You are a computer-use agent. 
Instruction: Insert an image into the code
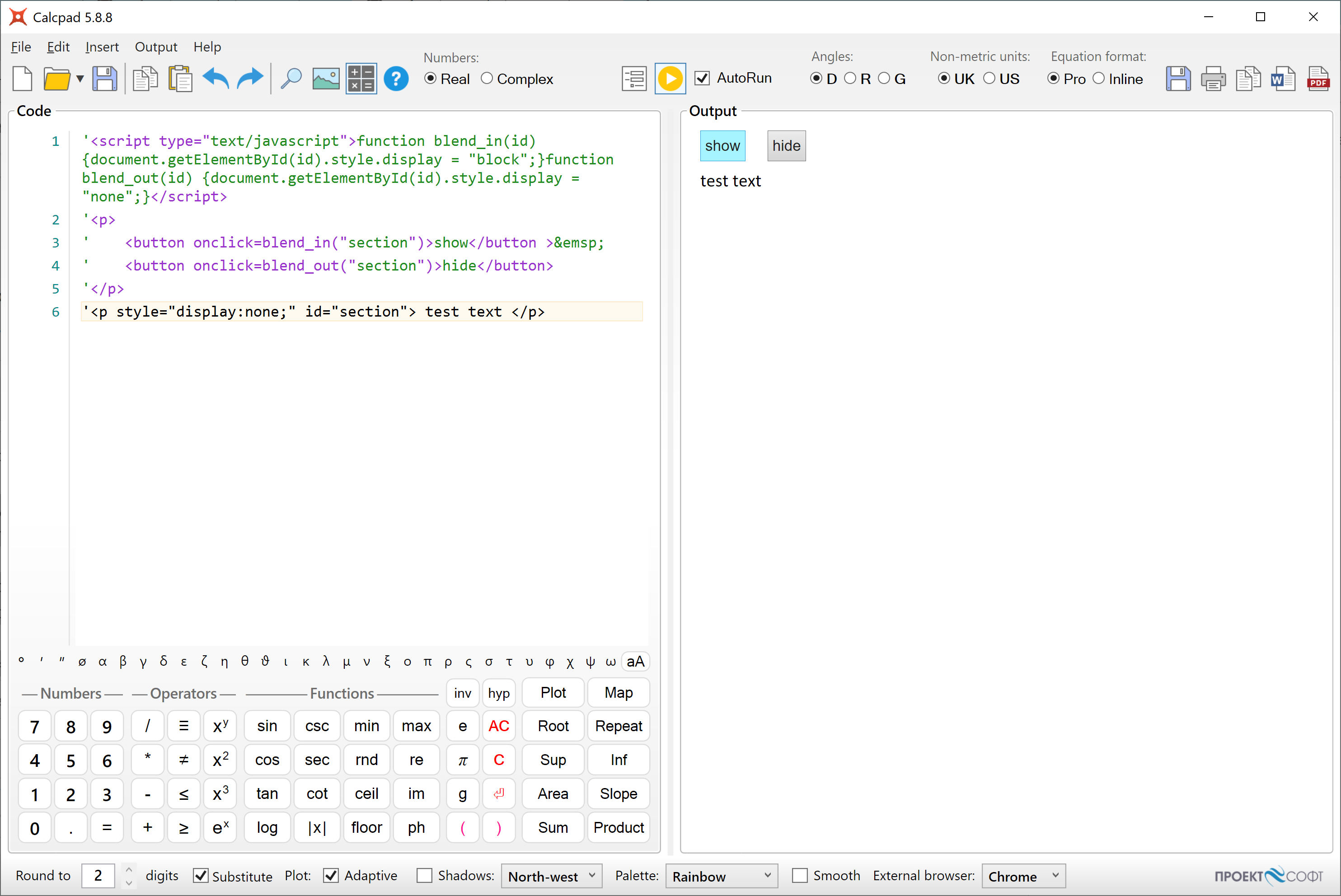pos(325,78)
